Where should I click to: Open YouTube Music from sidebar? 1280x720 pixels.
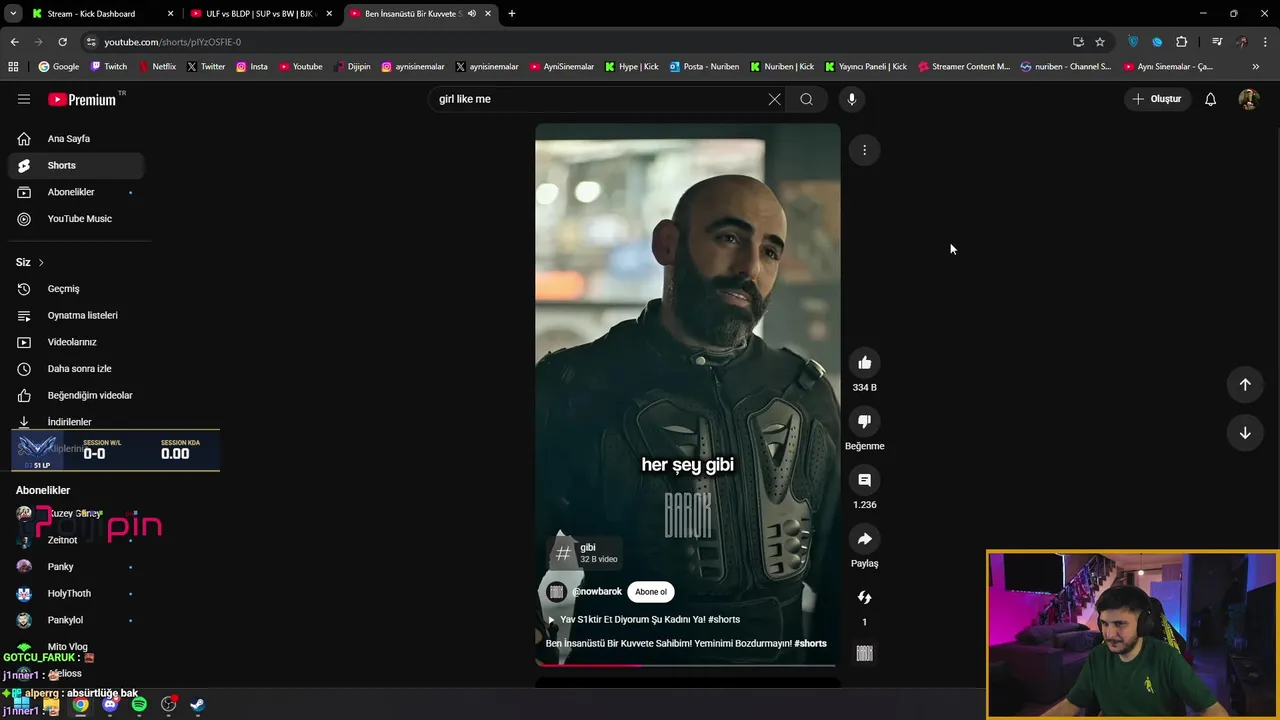click(x=76, y=219)
